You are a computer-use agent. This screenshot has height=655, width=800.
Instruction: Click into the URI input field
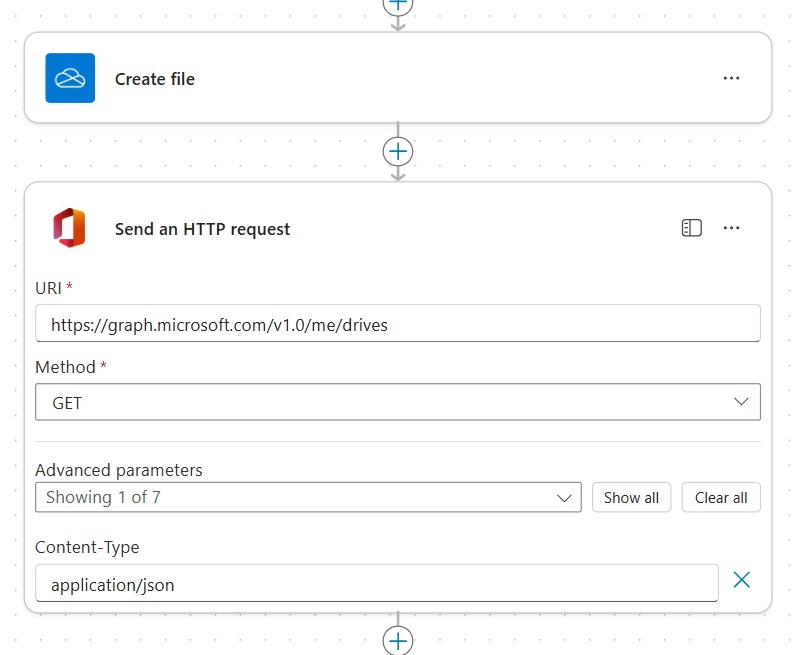click(x=397, y=324)
